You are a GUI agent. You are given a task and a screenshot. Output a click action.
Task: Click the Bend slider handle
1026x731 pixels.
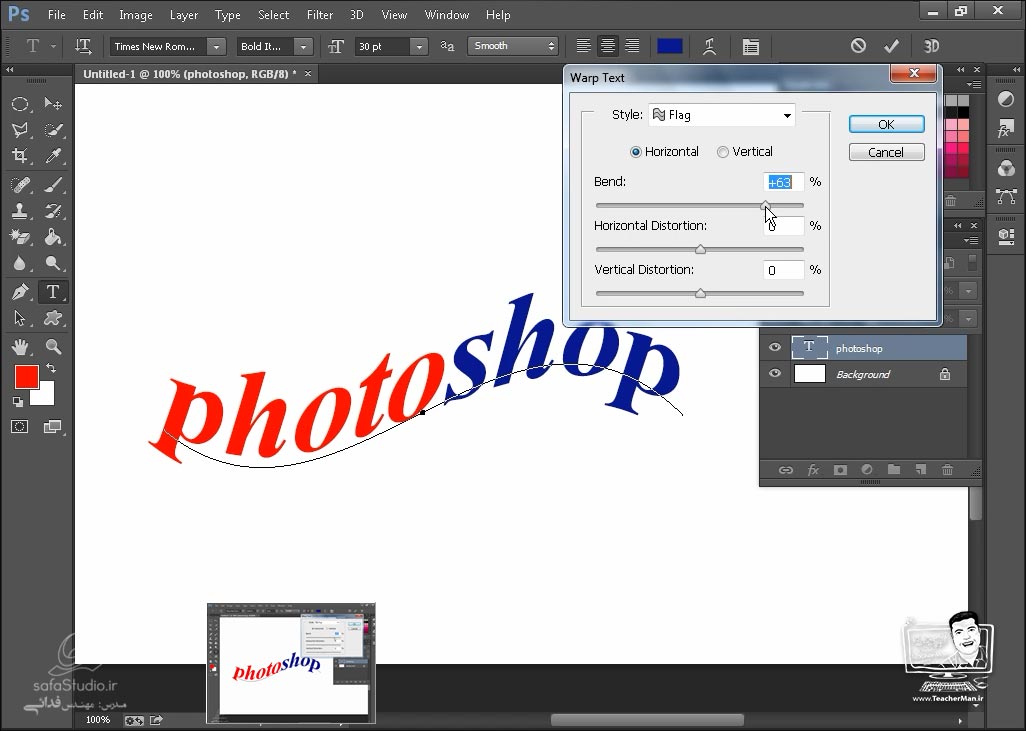(766, 205)
